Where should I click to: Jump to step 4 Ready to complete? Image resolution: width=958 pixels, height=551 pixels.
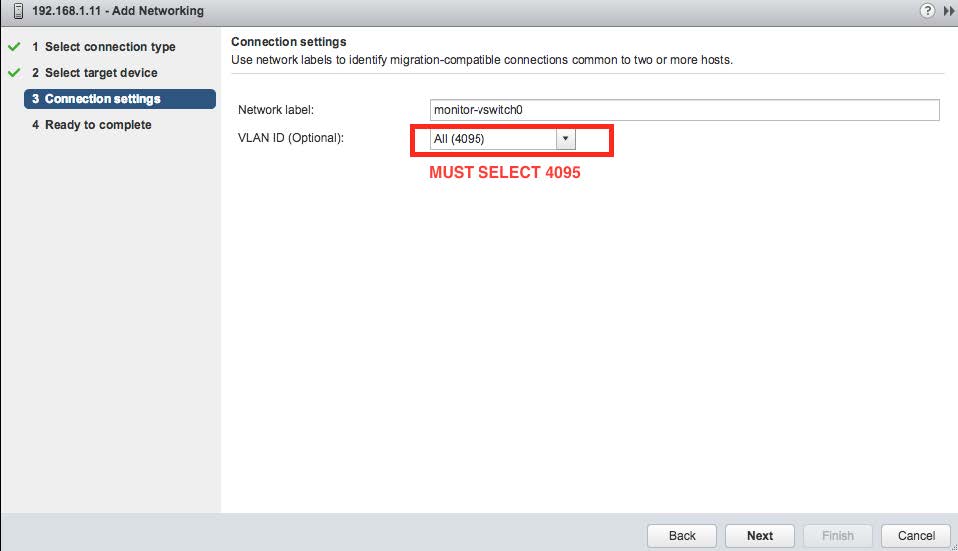click(x=91, y=125)
